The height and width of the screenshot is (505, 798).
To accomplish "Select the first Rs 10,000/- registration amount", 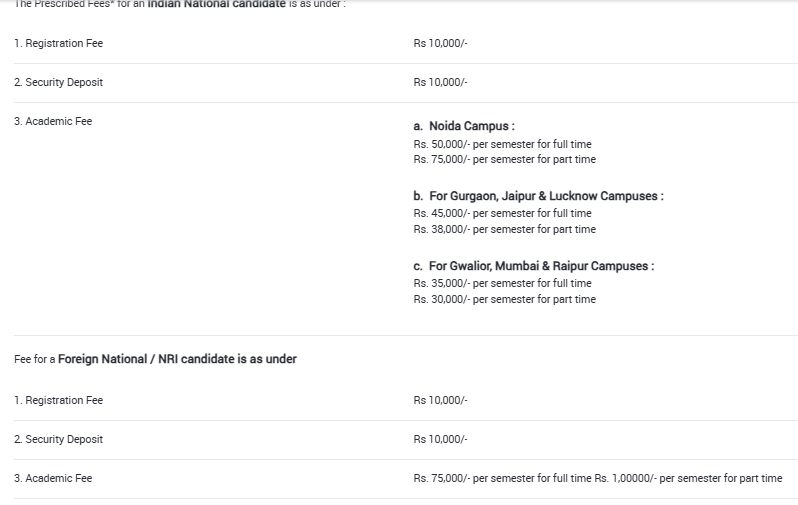I will (x=440, y=43).
